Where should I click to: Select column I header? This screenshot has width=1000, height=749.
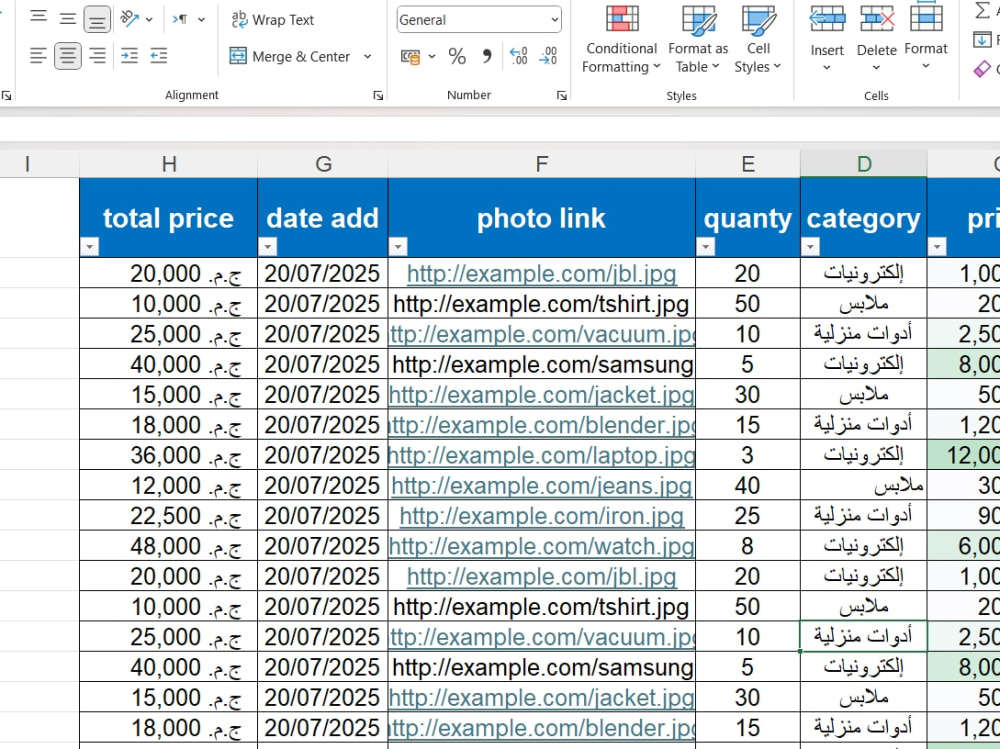pos(40,164)
